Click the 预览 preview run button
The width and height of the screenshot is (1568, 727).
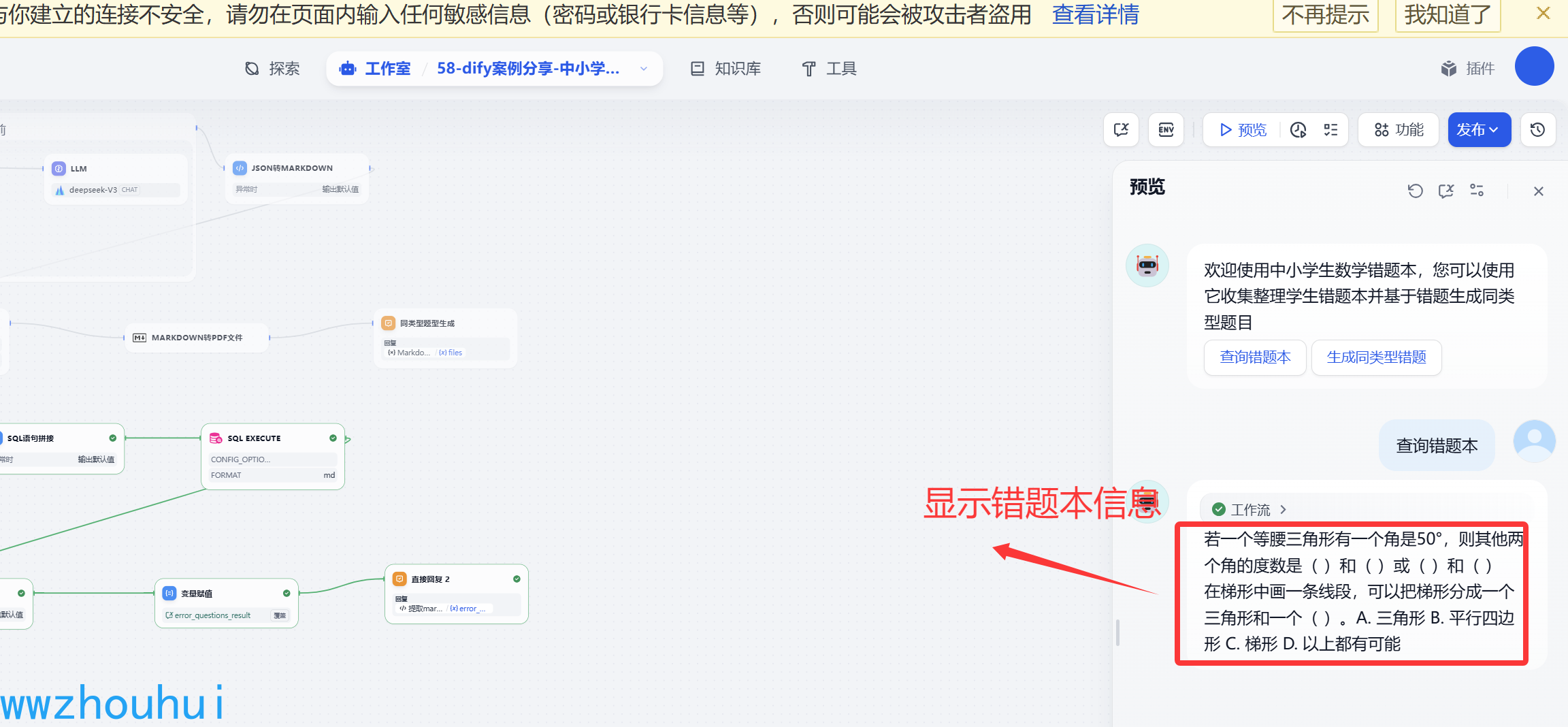pyautogui.click(x=1242, y=130)
